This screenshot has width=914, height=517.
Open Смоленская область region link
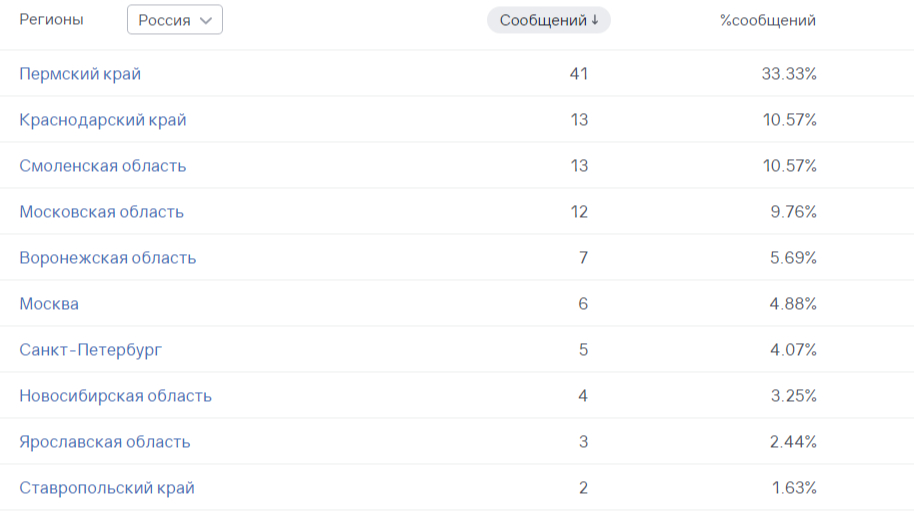point(103,166)
